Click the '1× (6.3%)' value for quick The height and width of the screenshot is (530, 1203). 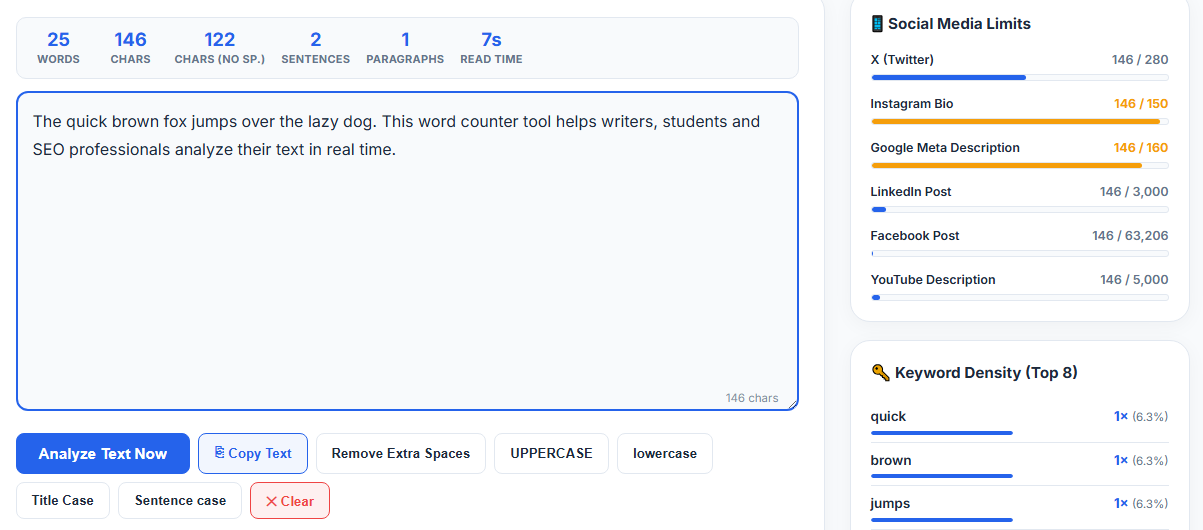click(x=1141, y=416)
